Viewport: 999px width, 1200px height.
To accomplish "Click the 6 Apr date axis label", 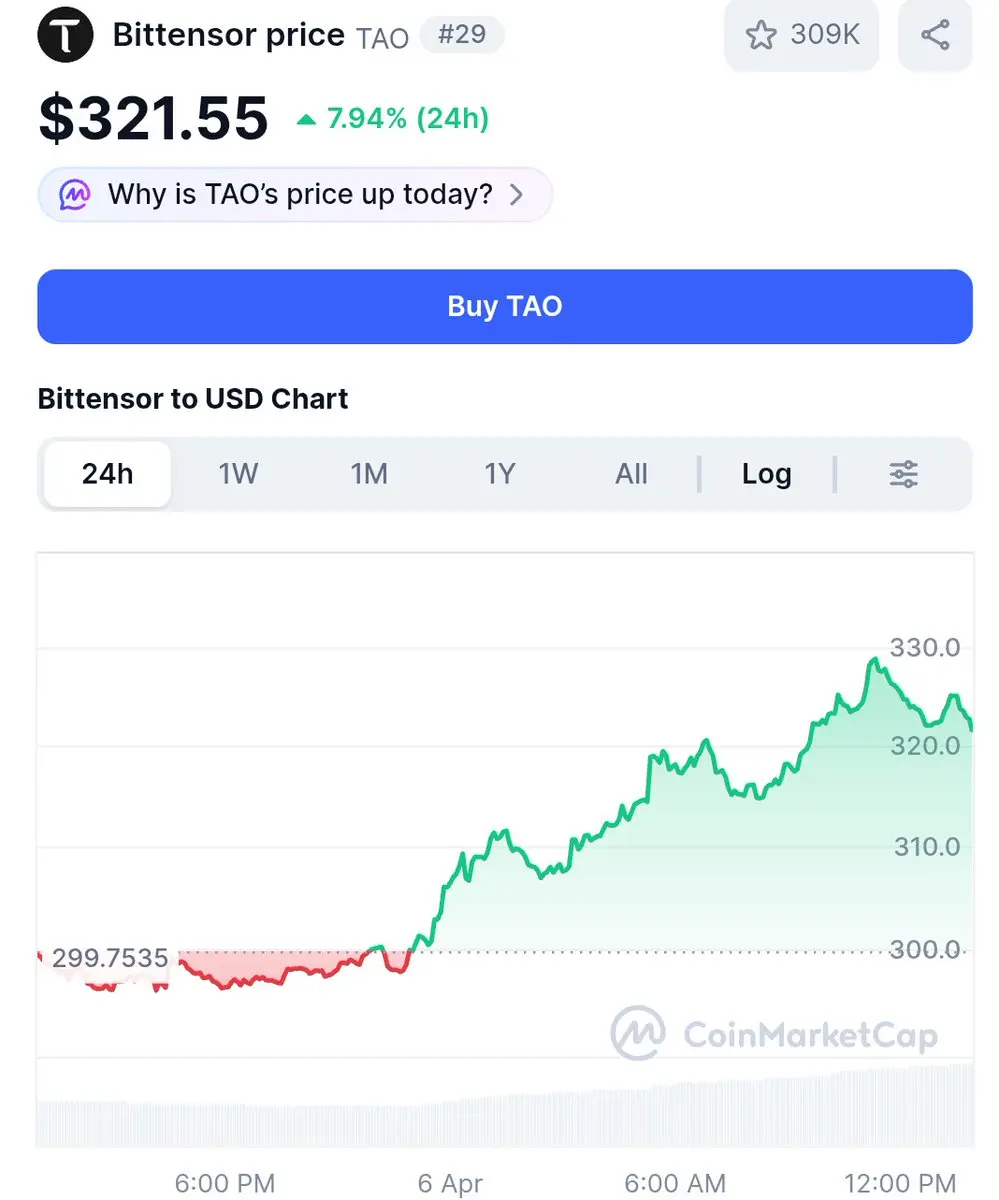I will (x=450, y=1184).
